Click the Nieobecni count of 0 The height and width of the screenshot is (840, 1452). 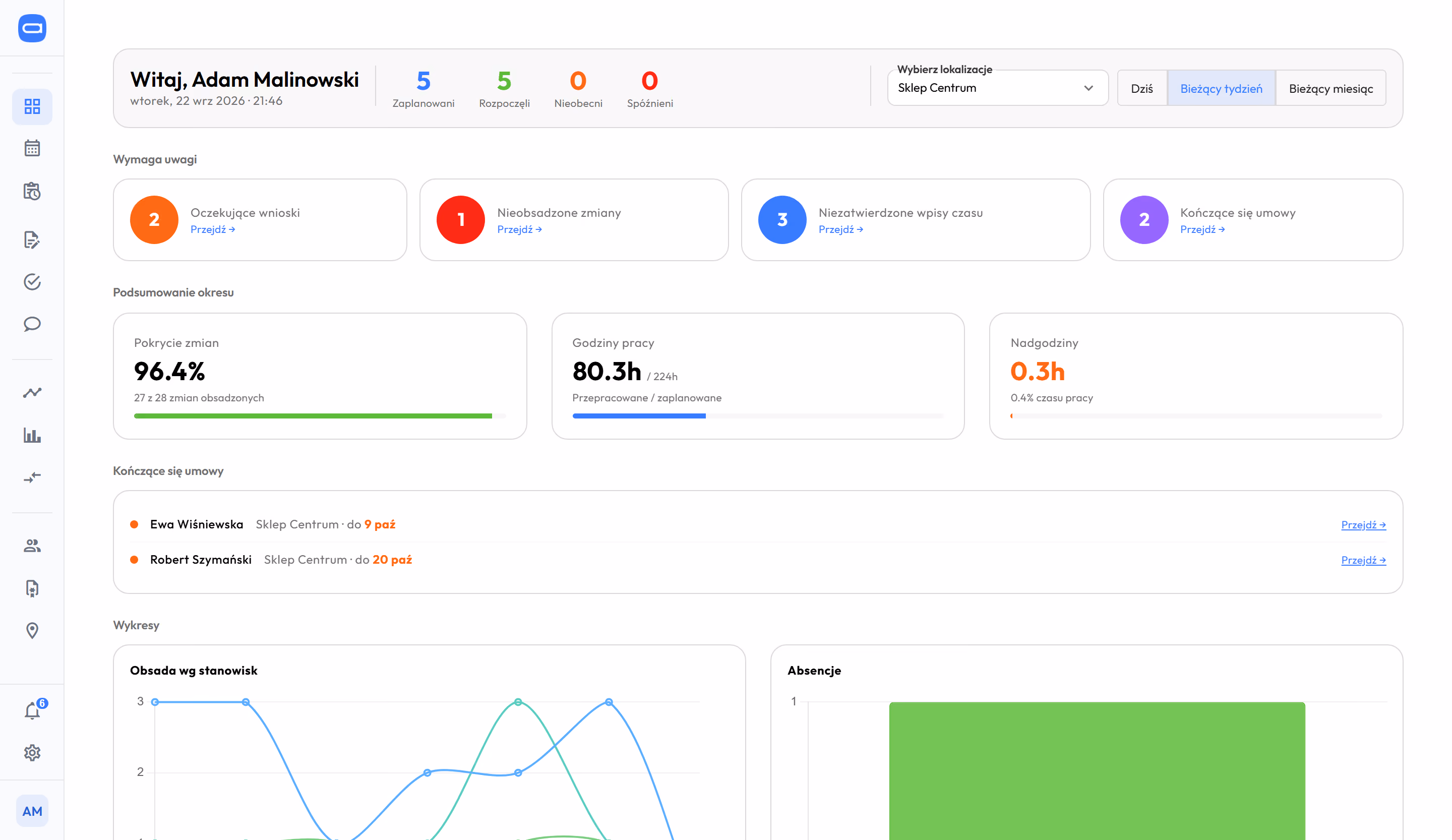578,81
